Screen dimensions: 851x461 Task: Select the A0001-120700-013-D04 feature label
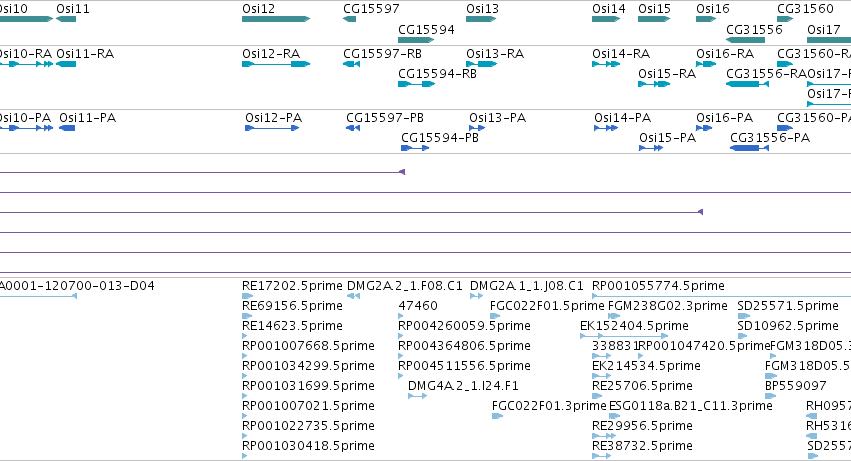coord(77,286)
